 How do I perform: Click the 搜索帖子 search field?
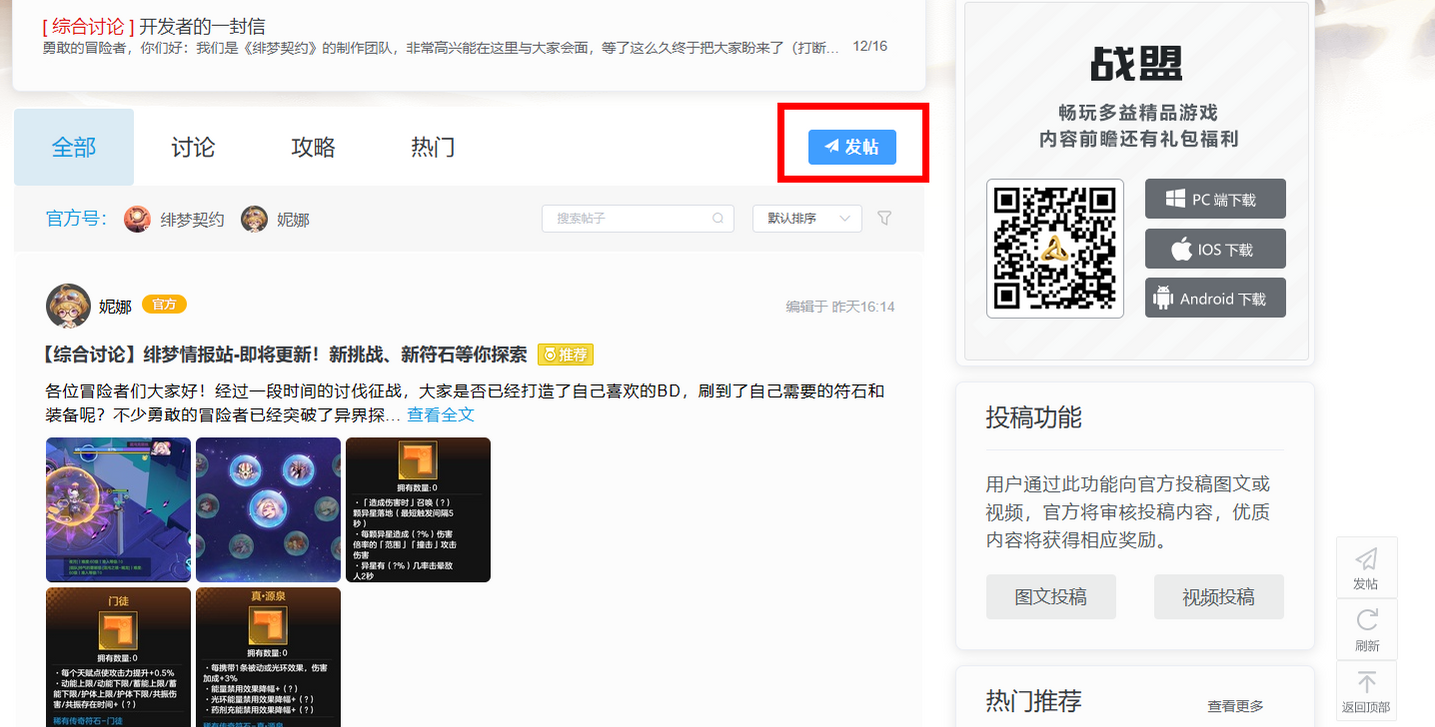coord(638,218)
